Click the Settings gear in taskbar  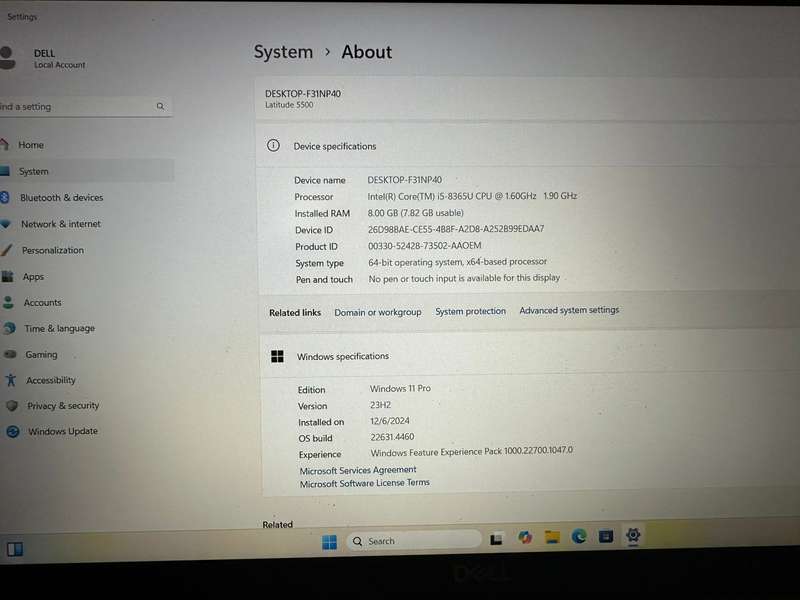tap(633, 535)
